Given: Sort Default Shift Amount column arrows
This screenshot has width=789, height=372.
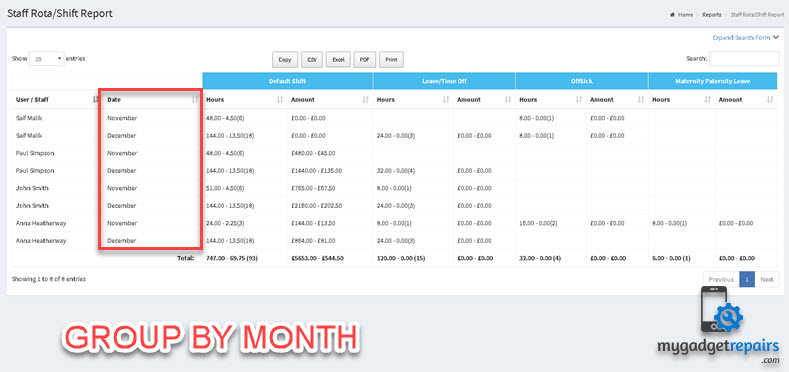Looking at the screenshot, I should pos(366,100).
